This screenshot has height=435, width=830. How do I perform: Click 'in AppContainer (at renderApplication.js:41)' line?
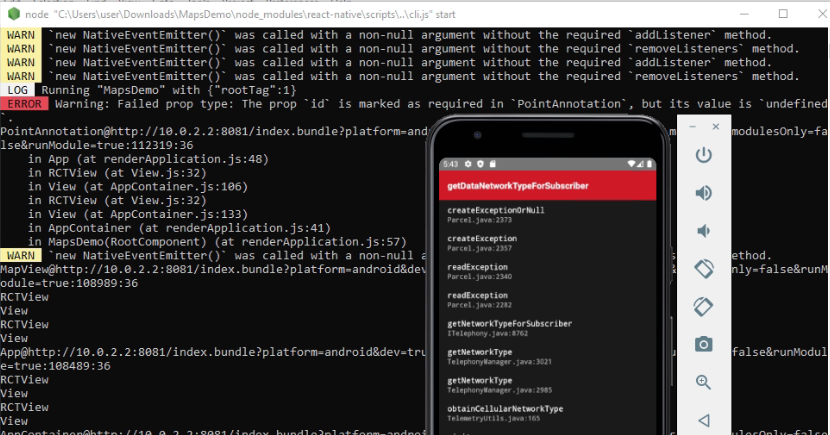(179, 228)
